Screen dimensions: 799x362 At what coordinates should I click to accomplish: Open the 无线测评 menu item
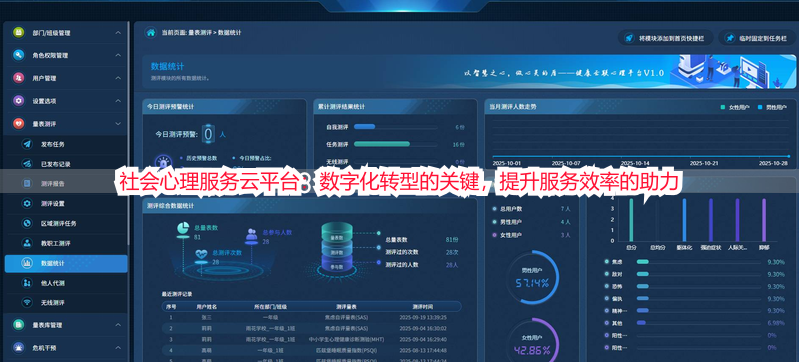coord(66,303)
